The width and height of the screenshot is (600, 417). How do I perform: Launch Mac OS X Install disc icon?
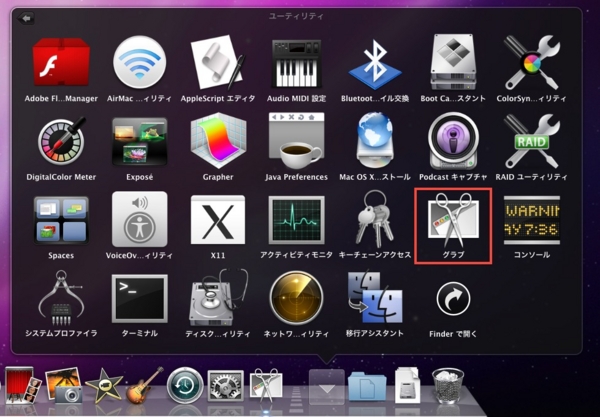pyautogui.click(x=375, y=141)
